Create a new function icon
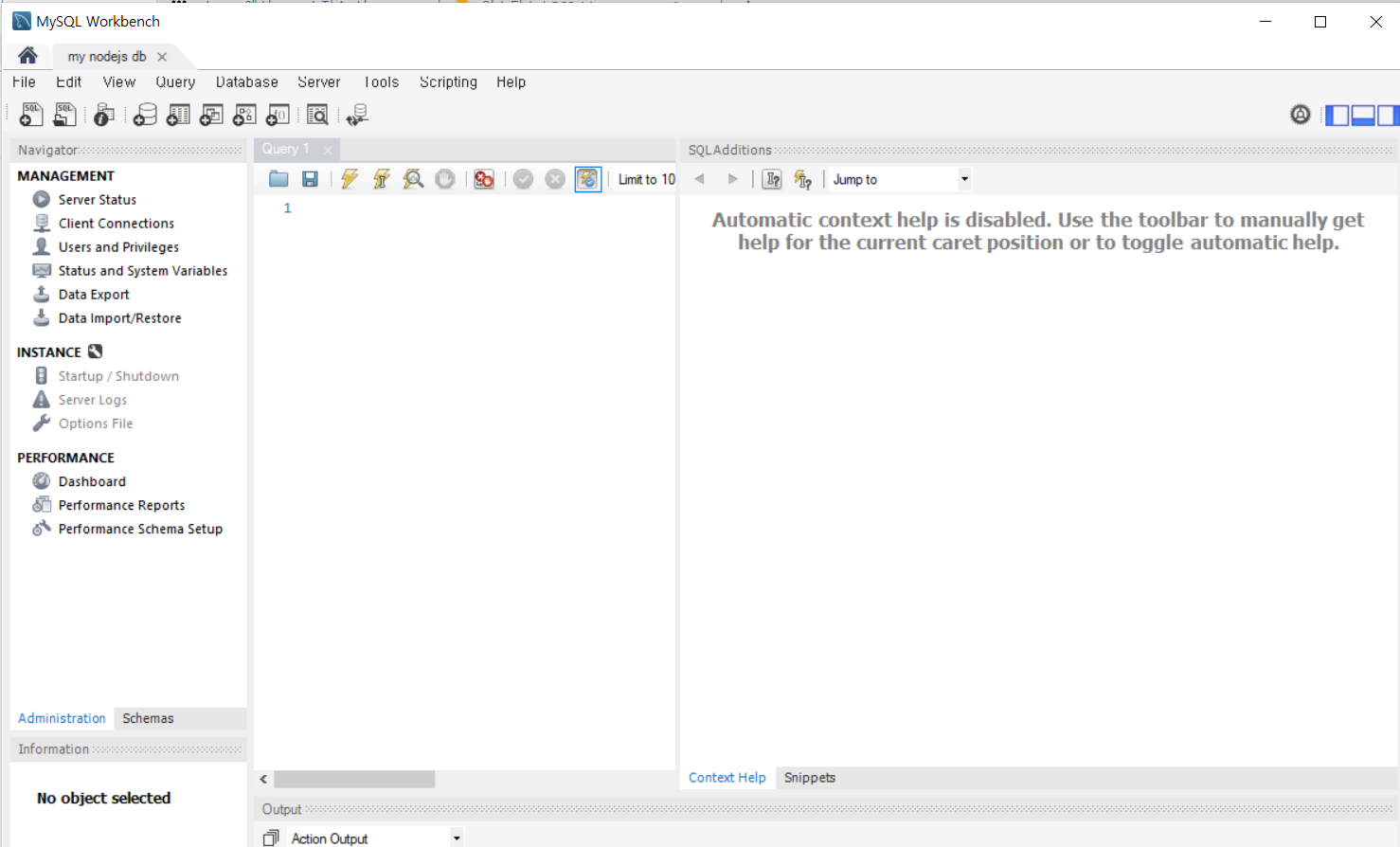Screen dimensions: 1400x847 278,115
